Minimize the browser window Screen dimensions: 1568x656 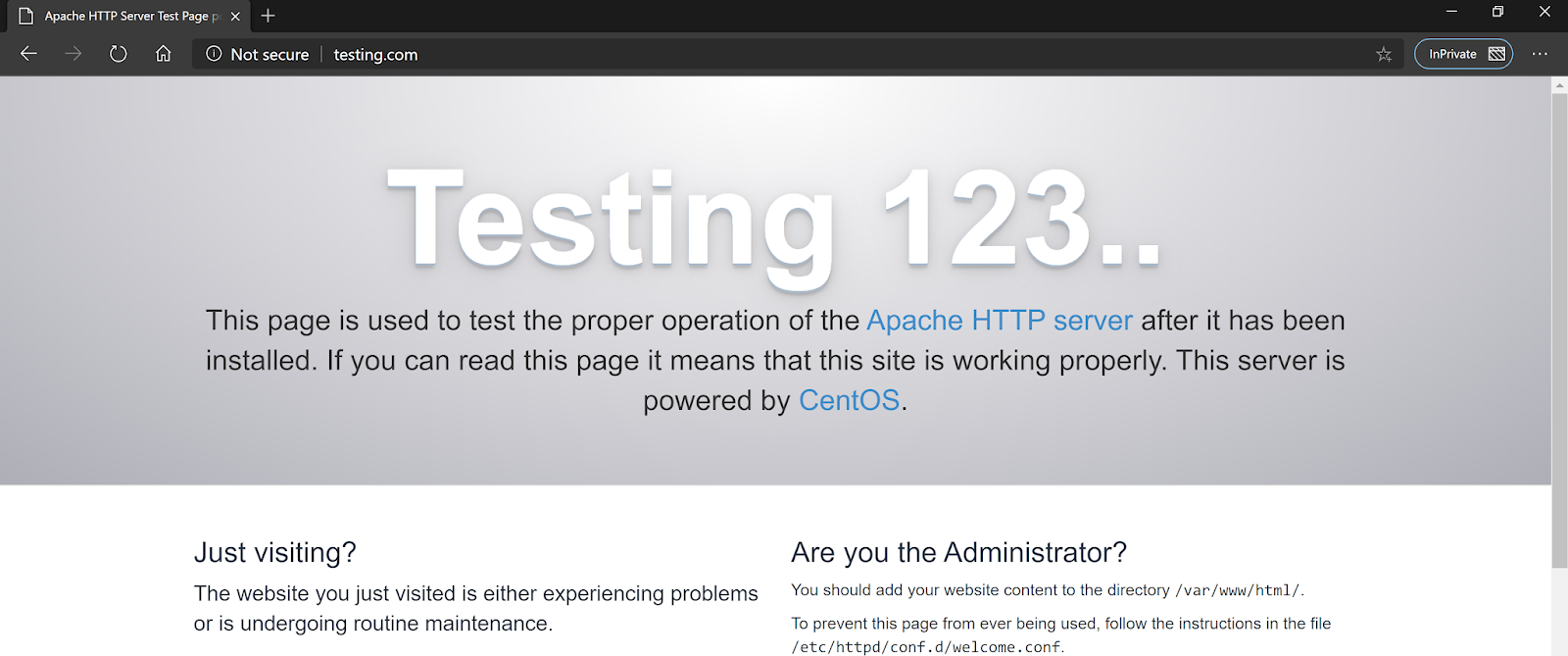click(x=1451, y=12)
